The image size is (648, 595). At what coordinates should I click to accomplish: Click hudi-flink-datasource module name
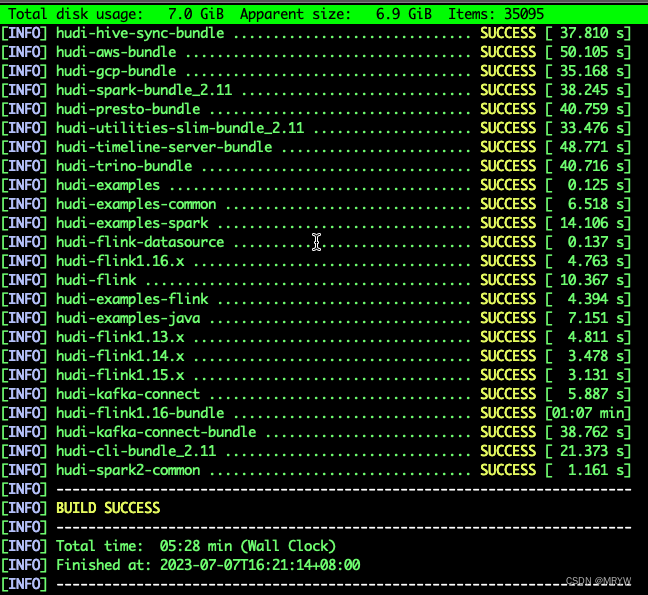coord(140,243)
